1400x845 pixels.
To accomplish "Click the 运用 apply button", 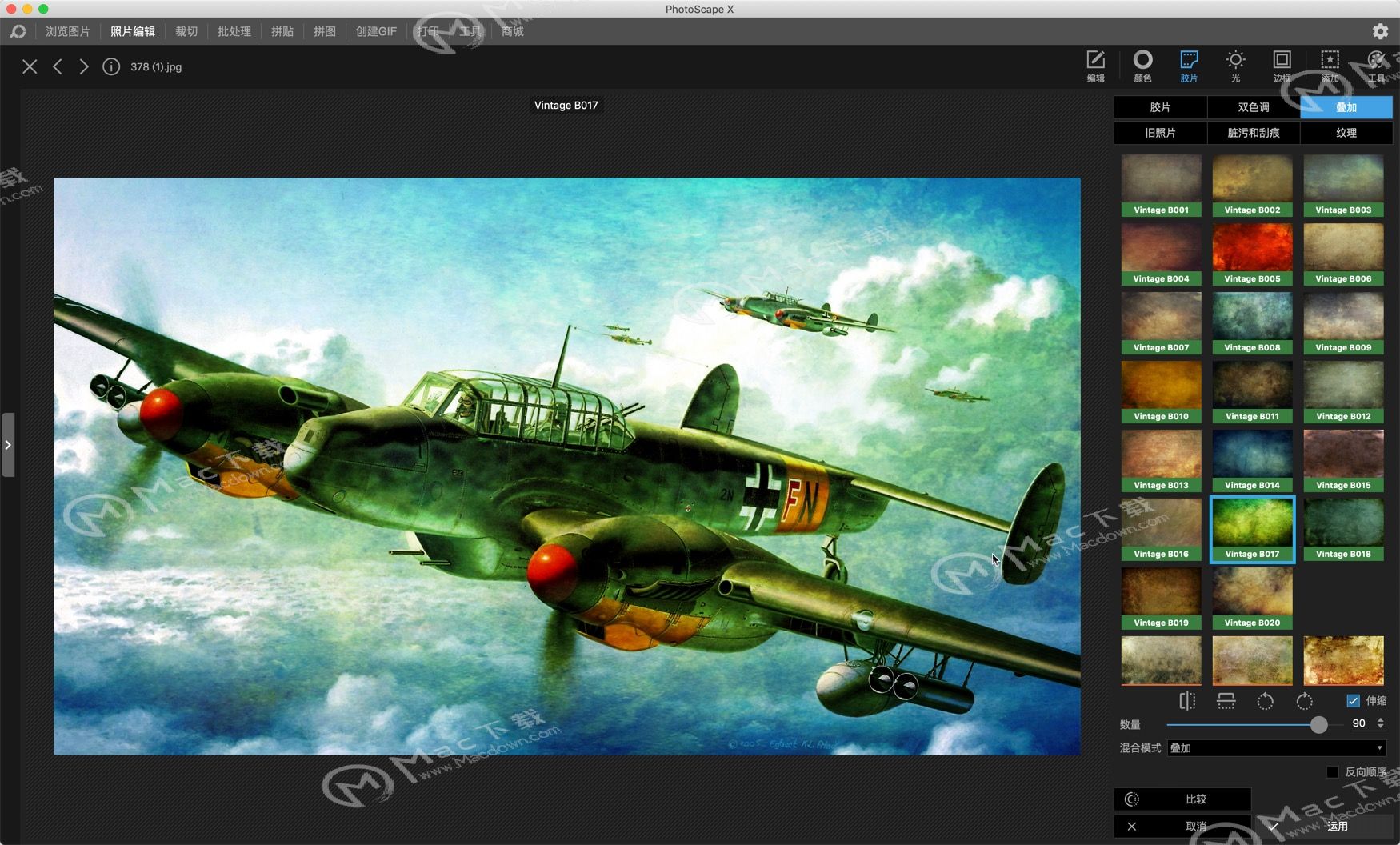I will (1324, 826).
